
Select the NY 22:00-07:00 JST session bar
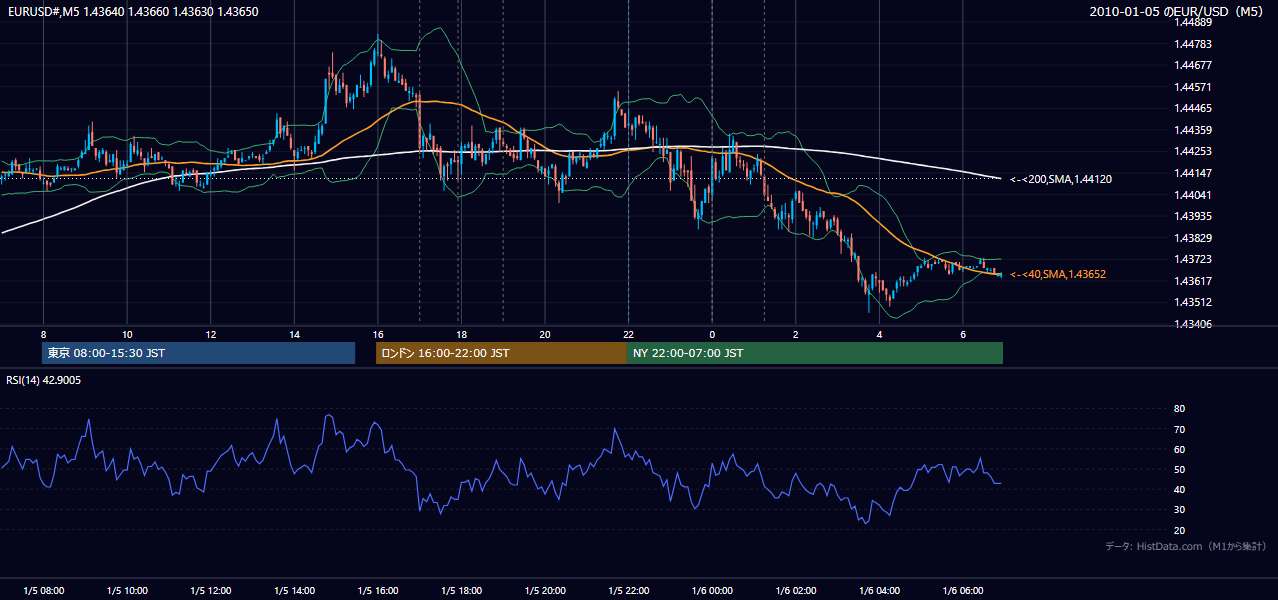coord(815,353)
